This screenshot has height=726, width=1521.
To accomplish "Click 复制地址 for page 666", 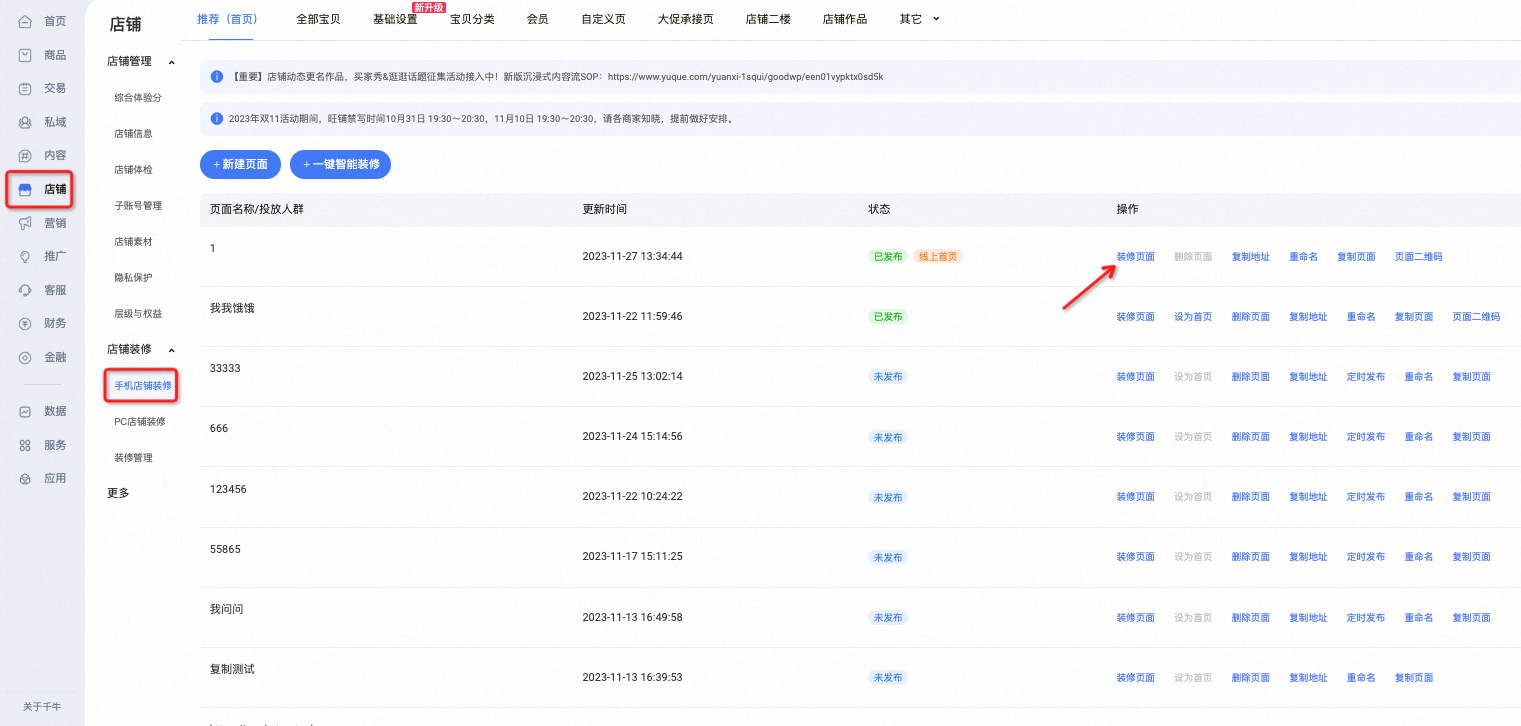I will pyautogui.click(x=1308, y=437).
